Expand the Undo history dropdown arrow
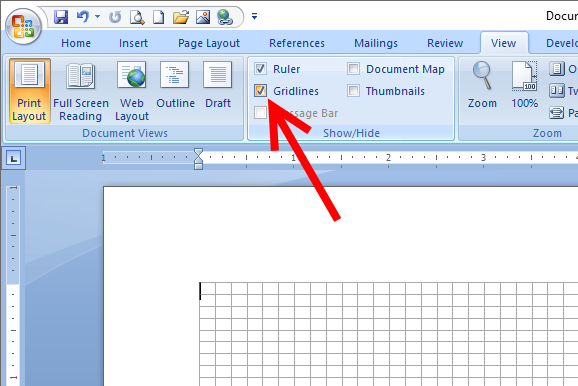Viewport: 578px width, 386px height. (97, 17)
